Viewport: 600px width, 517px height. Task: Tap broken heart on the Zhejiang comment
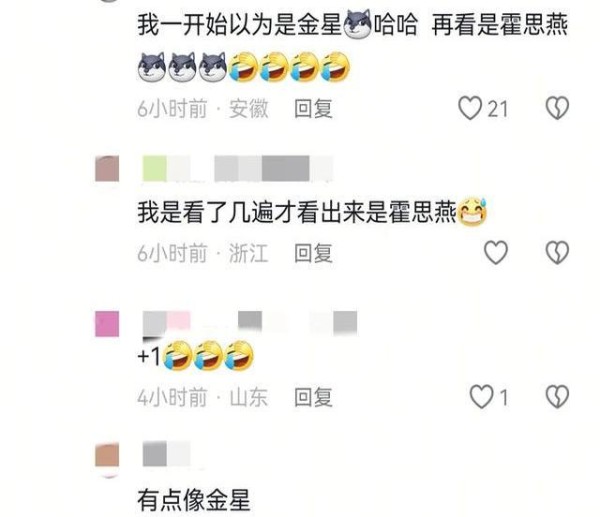tap(557, 253)
